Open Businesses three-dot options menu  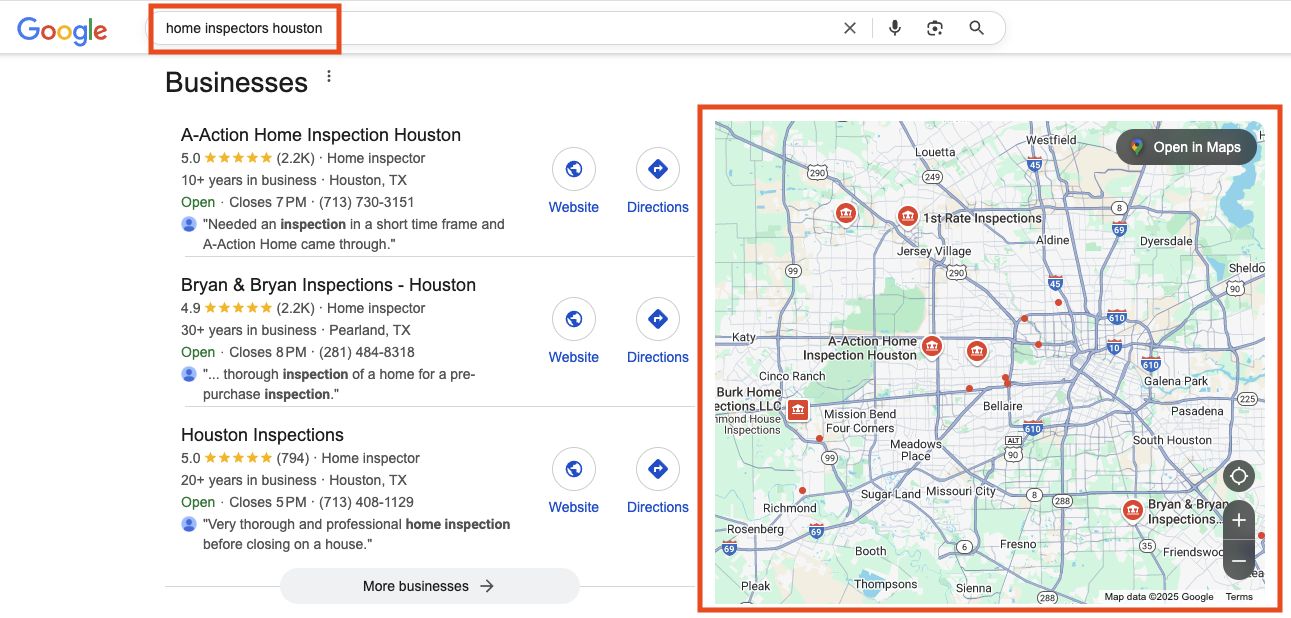[x=329, y=77]
